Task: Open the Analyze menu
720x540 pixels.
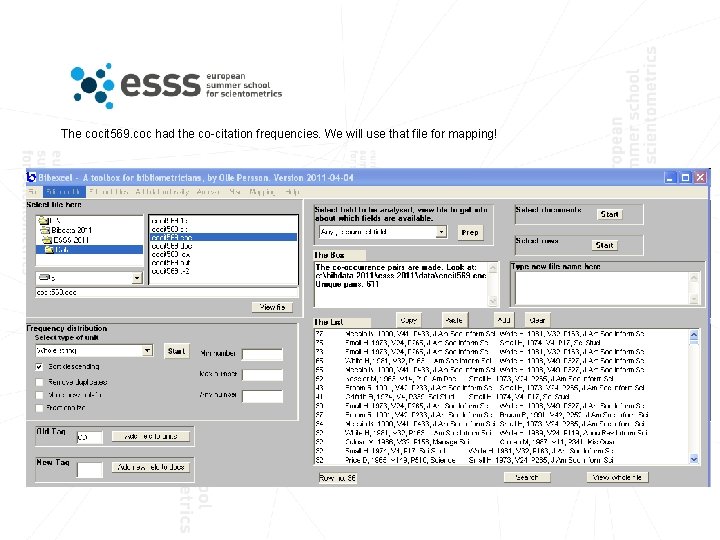Action: (208, 191)
